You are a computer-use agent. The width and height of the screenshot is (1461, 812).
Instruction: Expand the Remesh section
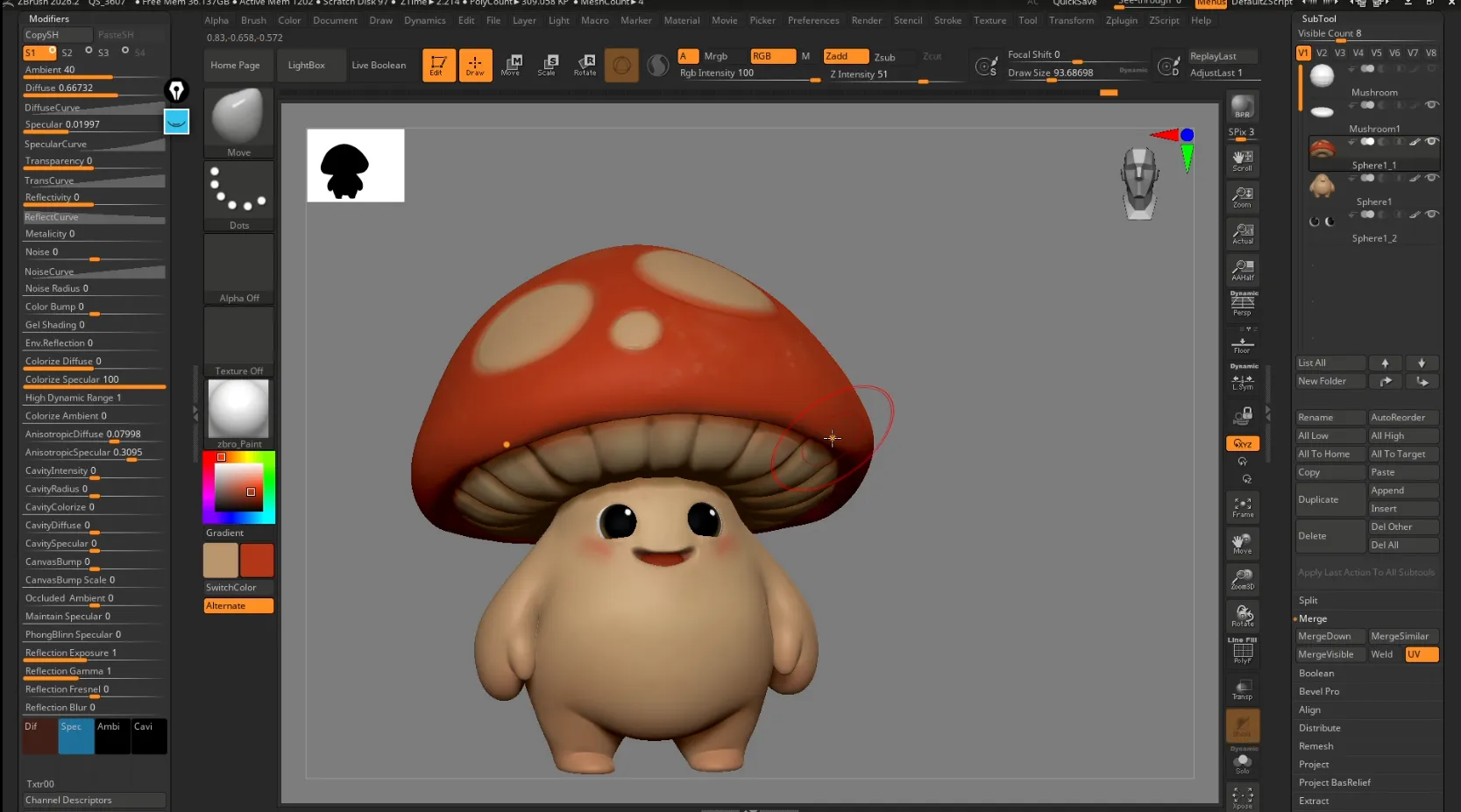click(x=1316, y=746)
